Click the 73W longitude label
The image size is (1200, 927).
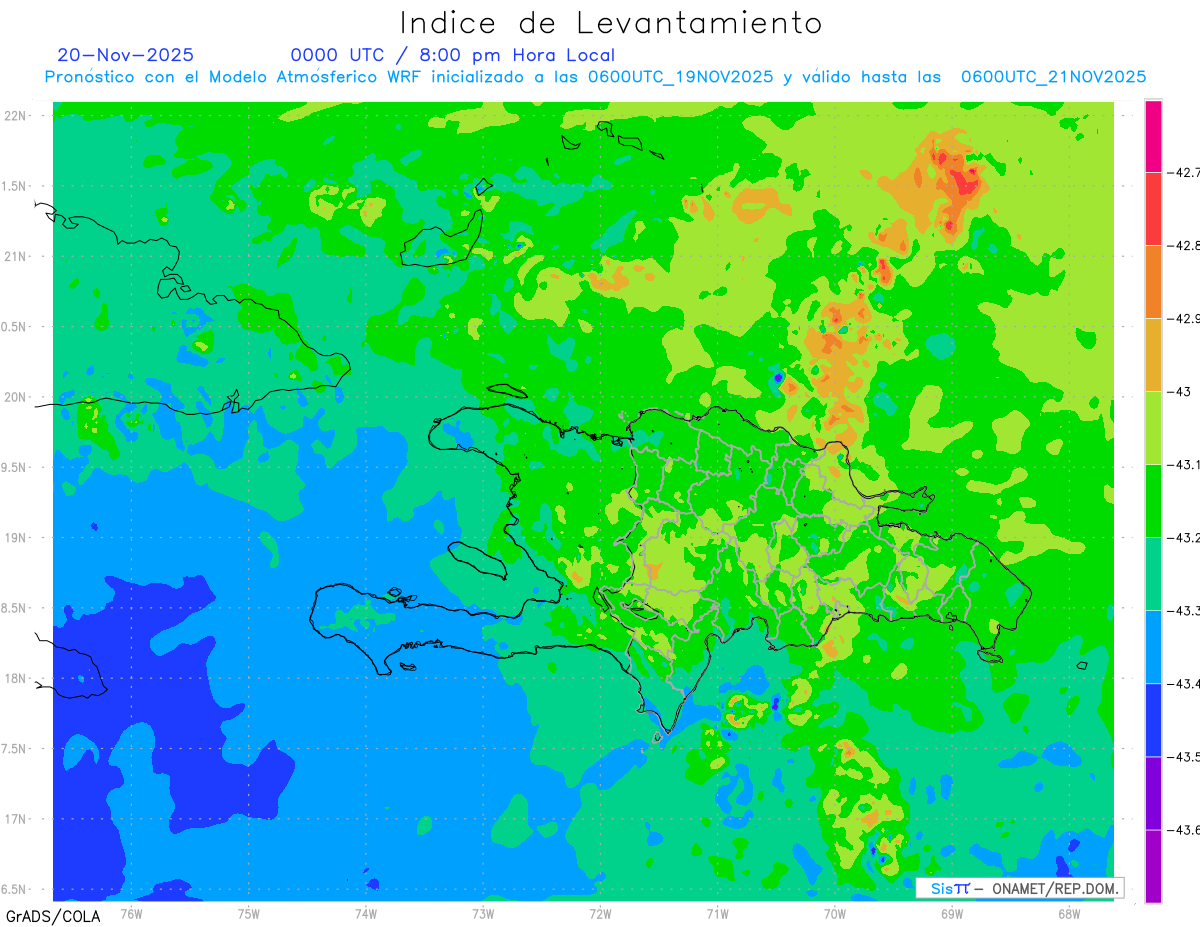483,912
